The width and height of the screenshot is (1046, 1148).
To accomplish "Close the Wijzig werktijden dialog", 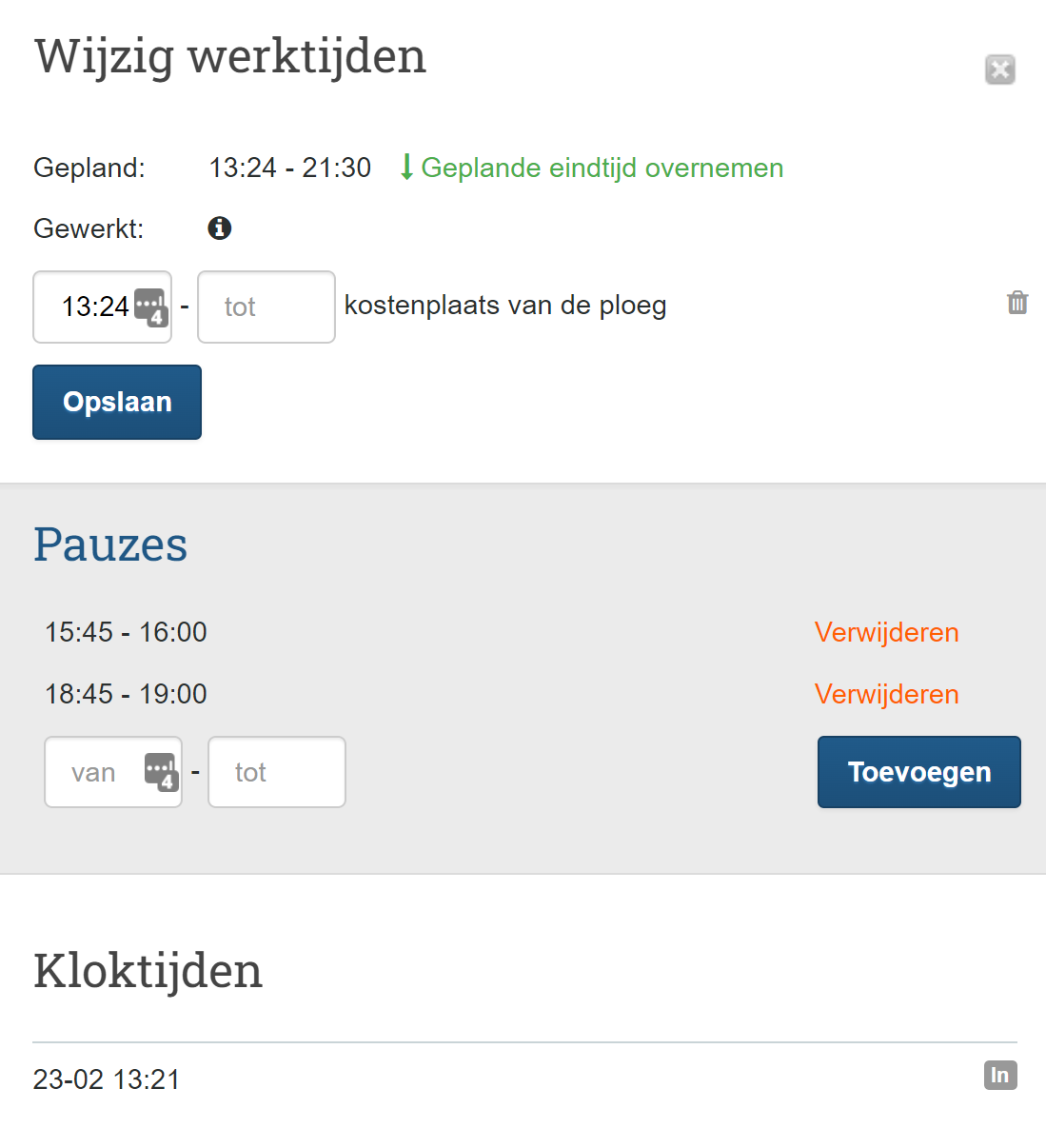I will coord(999,69).
